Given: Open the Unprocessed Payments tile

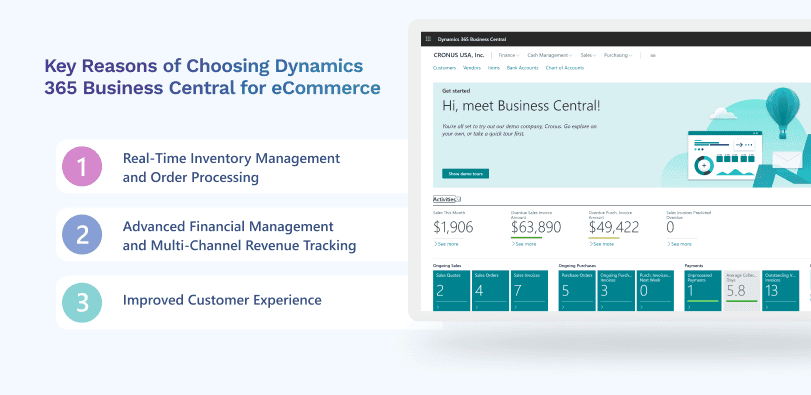Looking at the screenshot, I should 703,291.
